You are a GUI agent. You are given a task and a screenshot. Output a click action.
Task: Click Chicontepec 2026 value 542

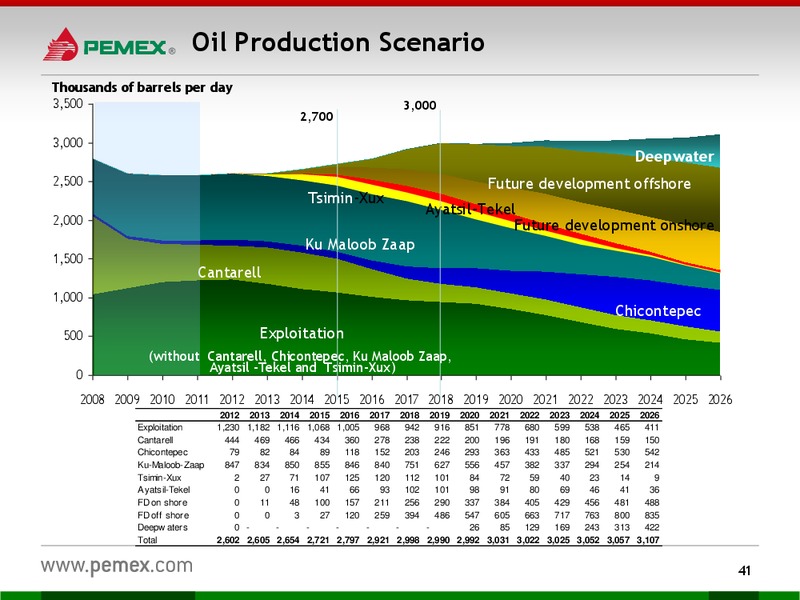point(652,452)
